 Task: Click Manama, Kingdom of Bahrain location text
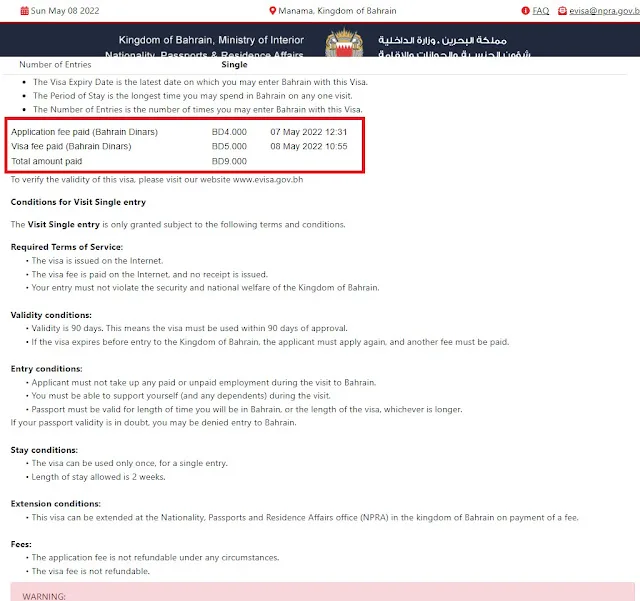pos(337,11)
